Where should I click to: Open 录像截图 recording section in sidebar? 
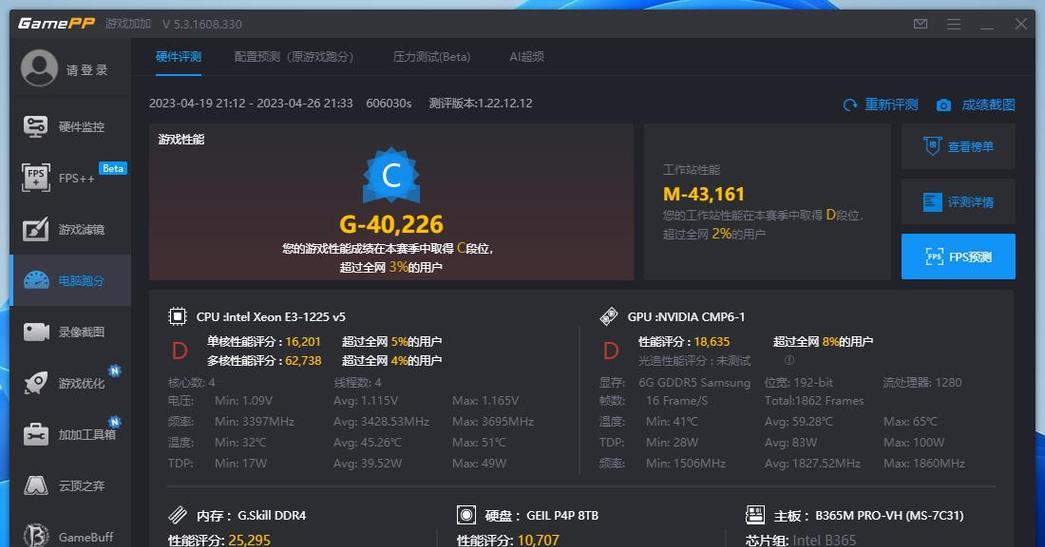click(x=70, y=332)
